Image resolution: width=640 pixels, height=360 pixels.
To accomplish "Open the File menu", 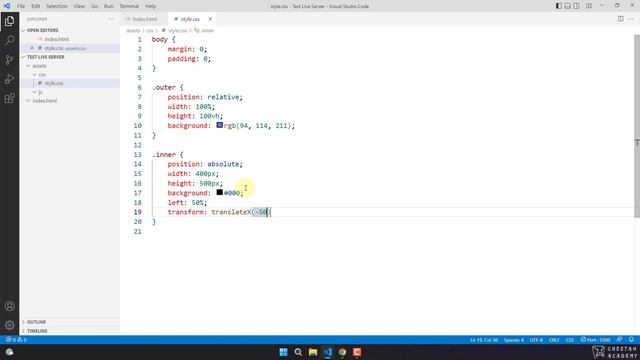I will (x=21, y=6).
